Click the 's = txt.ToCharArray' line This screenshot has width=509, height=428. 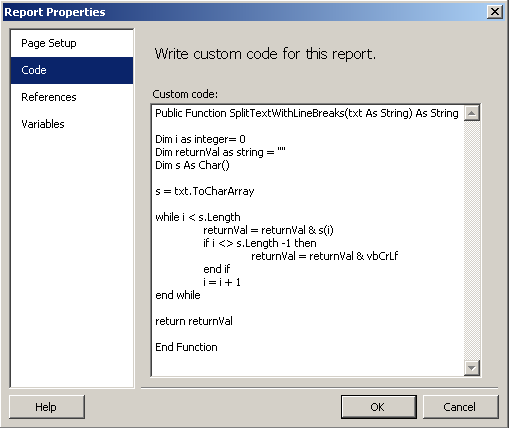pyautogui.click(x=205, y=191)
